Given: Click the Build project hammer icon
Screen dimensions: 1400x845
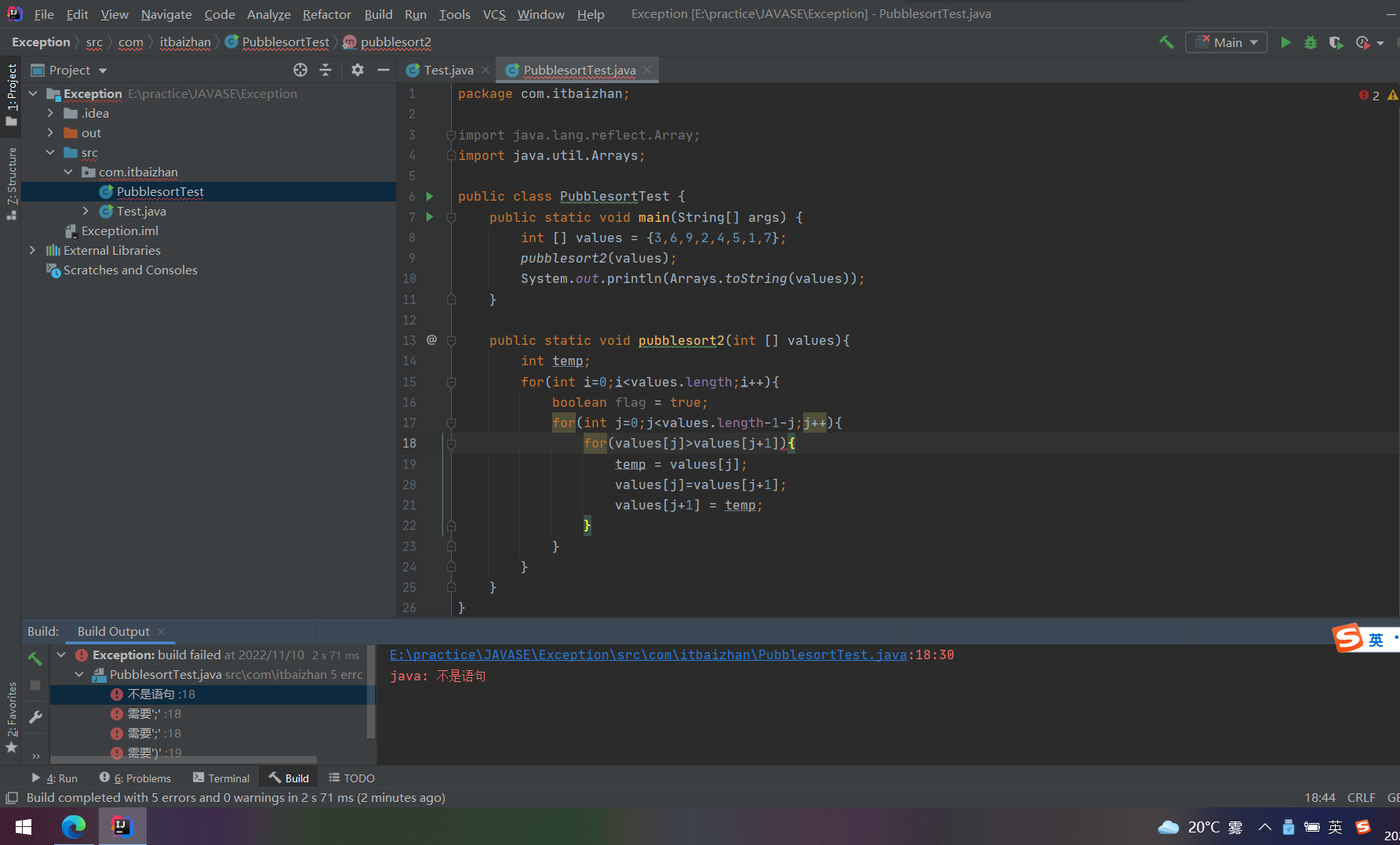Looking at the screenshot, I should pyautogui.click(x=1166, y=42).
